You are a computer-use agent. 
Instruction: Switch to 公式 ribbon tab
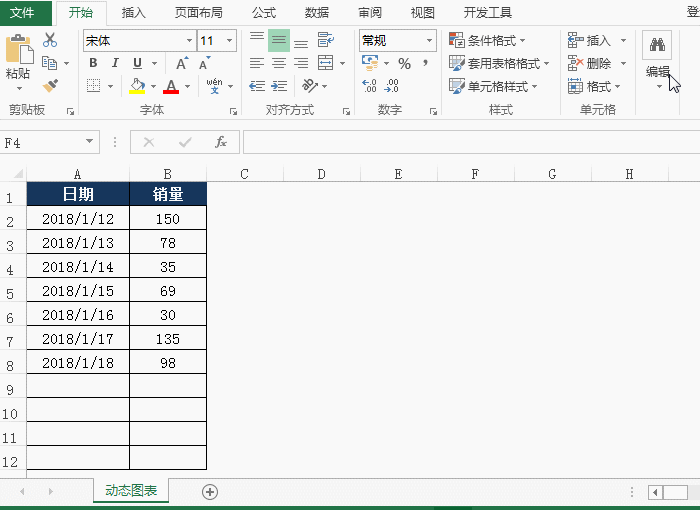[264, 13]
